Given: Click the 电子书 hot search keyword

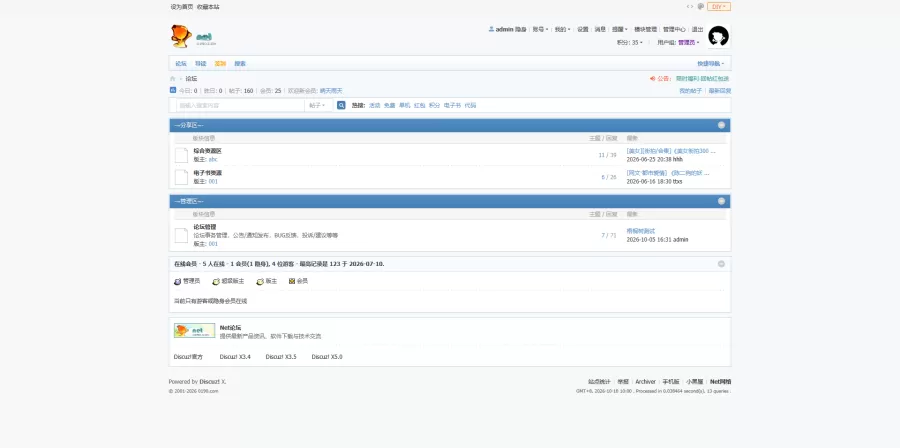Looking at the screenshot, I should [x=452, y=106].
